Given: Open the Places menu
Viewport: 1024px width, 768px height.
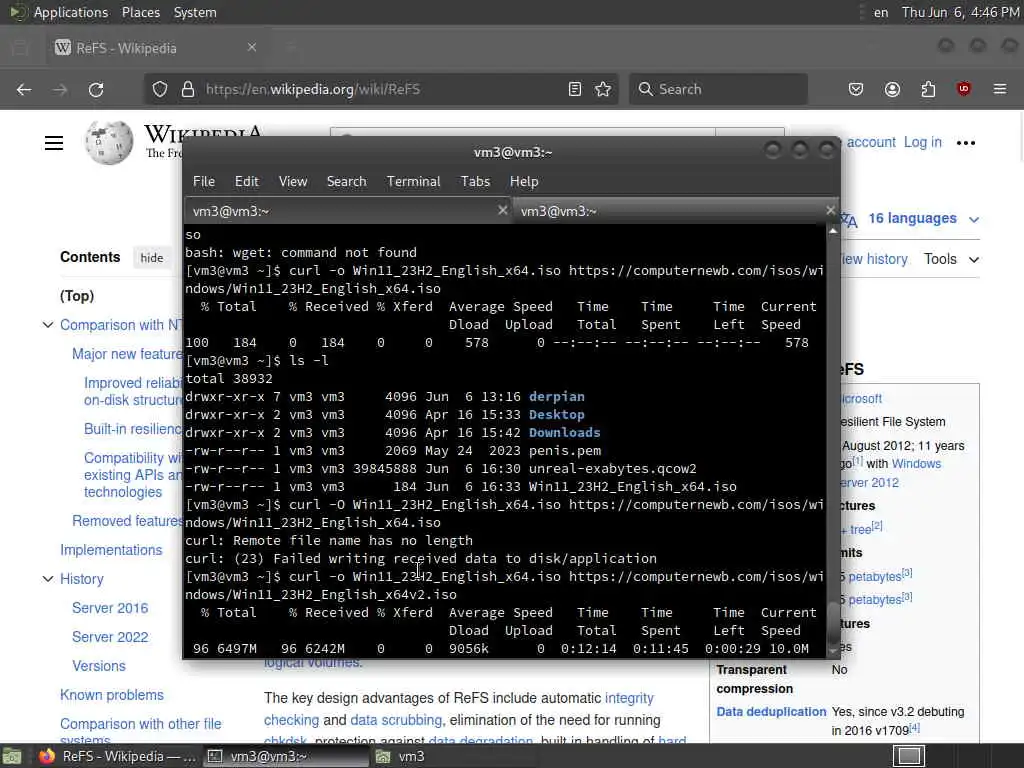Looking at the screenshot, I should click(140, 12).
